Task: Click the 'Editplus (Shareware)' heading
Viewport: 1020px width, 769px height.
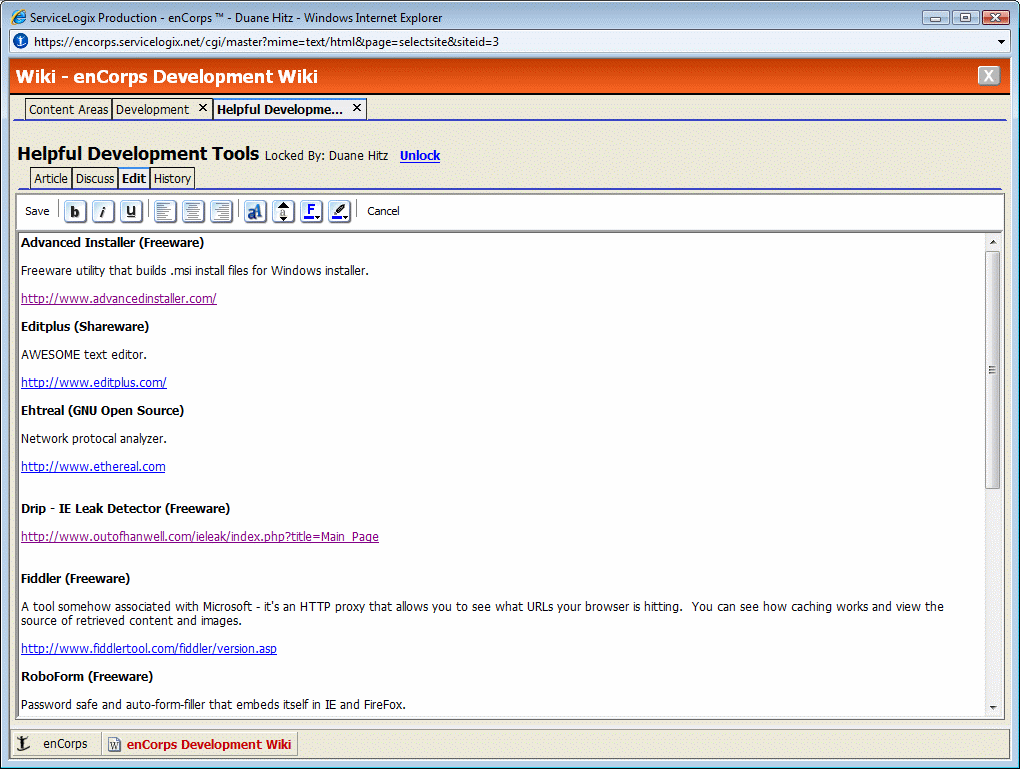Action: (85, 327)
